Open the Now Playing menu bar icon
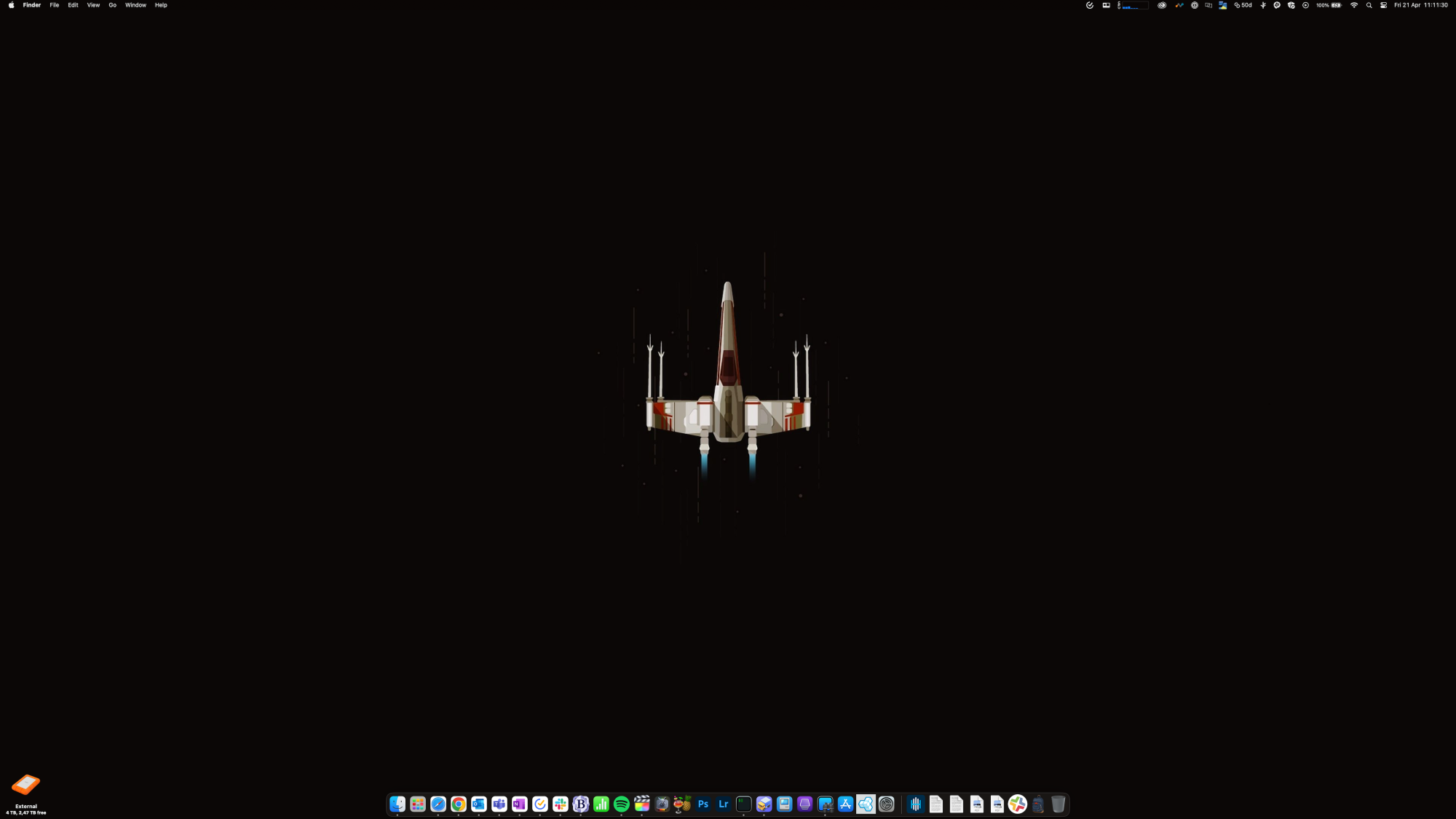The height and width of the screenshot is (819, 1456). [x=1305, y=5]
